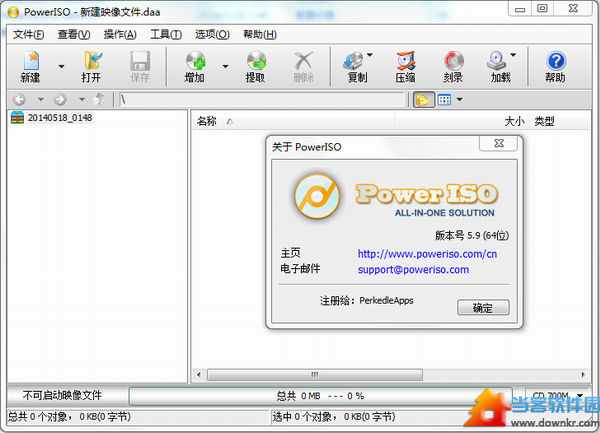The width and height of the screenshot is (600, 433).
Task: Click the 总共 0 个对象 status text
Action: (69, 417)
